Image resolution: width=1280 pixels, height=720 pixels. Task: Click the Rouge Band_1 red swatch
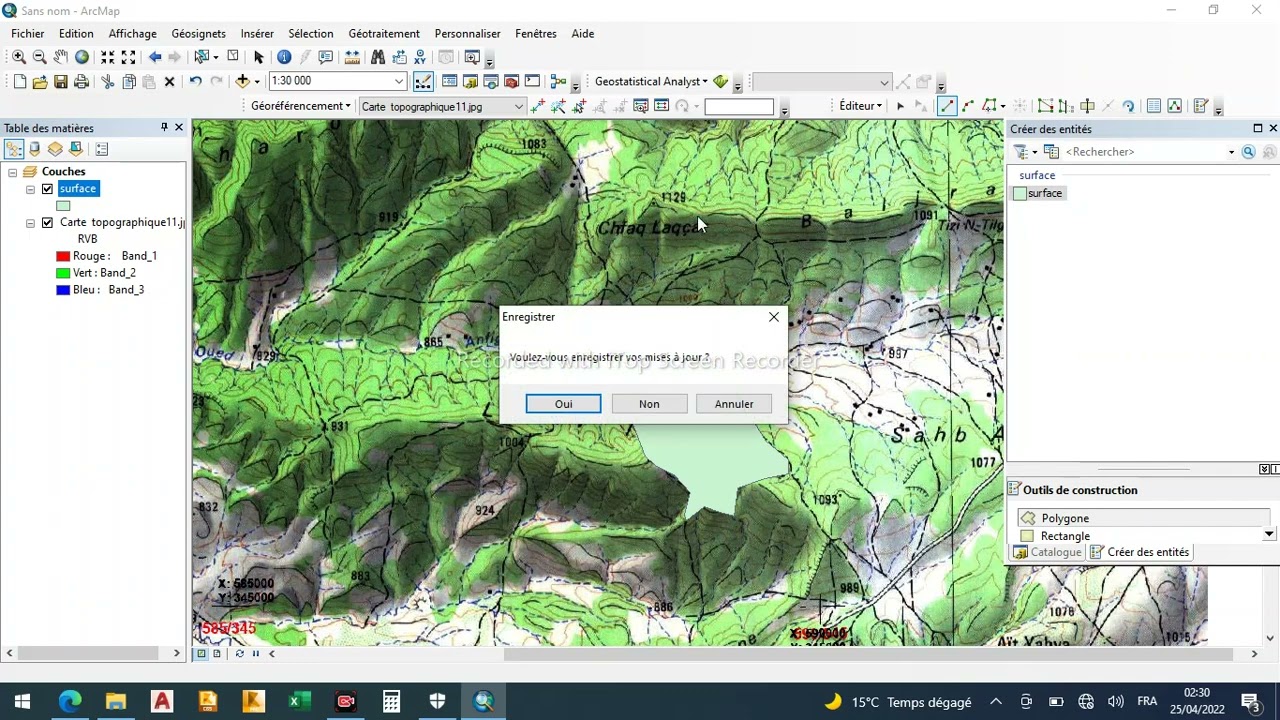click(63, 256)
